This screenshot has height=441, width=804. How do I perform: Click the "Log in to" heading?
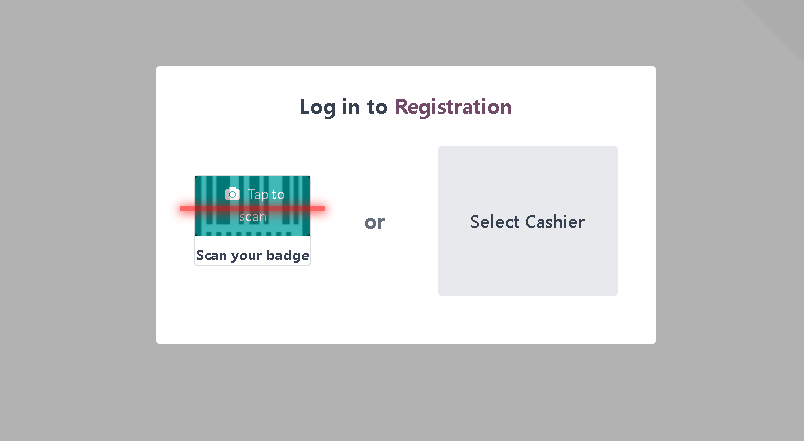tap(343, 107)
